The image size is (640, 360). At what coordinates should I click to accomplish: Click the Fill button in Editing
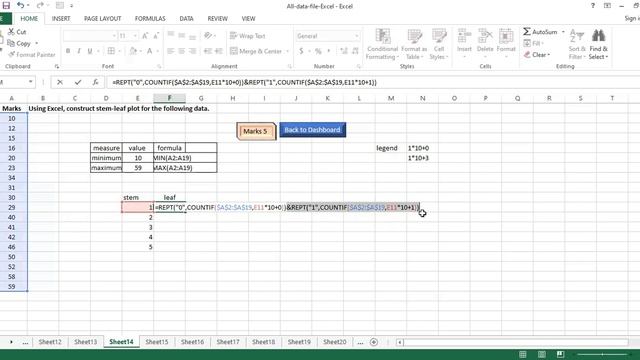coord(533,43)
